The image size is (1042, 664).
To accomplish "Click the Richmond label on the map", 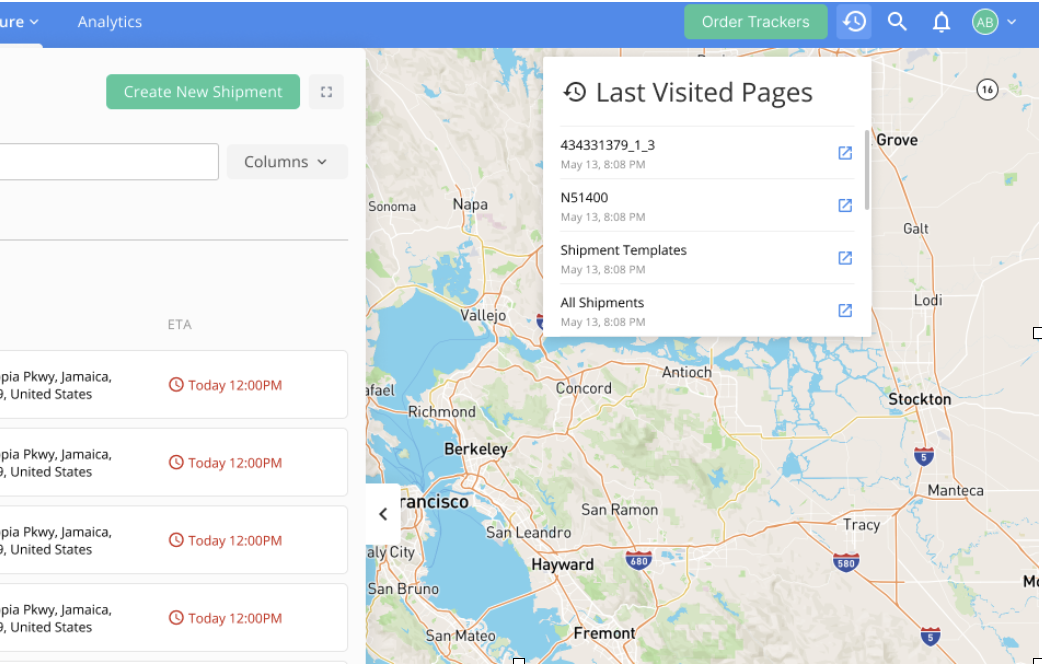I will pos(441,411).
